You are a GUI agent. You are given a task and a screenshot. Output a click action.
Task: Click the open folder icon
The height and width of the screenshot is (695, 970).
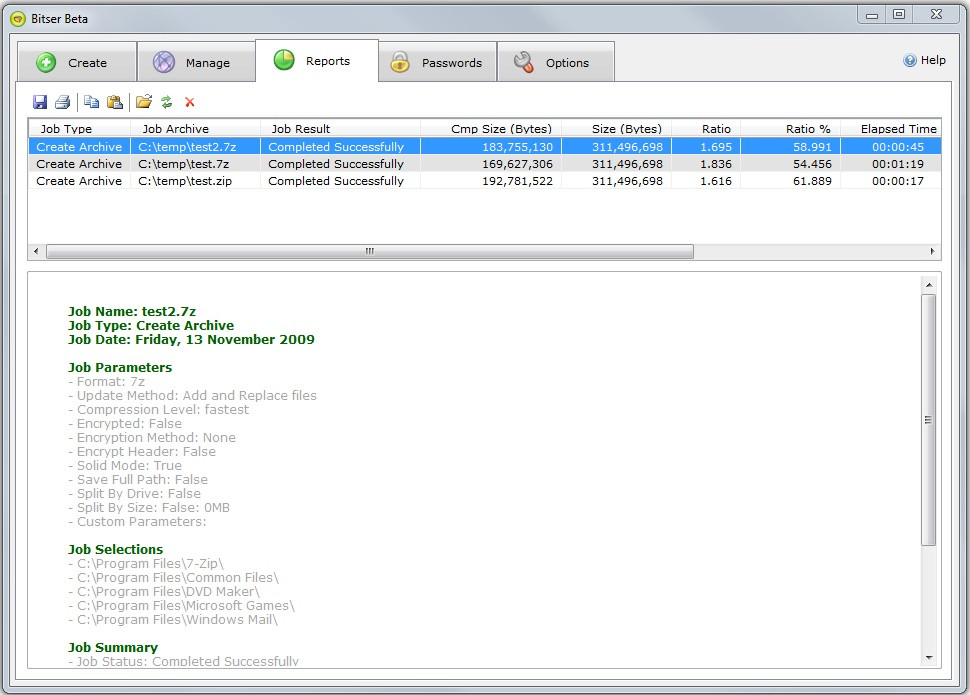coord(144,101)
